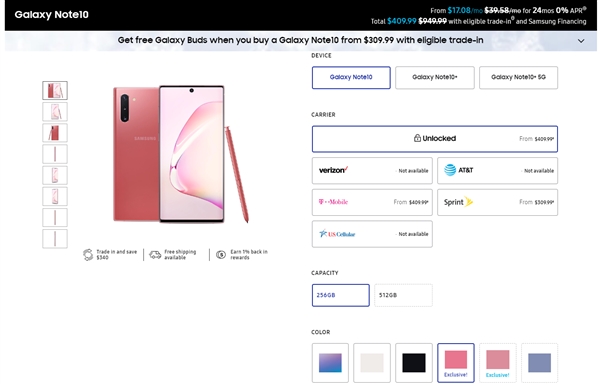The image size is (600, 384).
Task: Expand the free Galaxy Buds promo banner
Action: coord(581,41)
